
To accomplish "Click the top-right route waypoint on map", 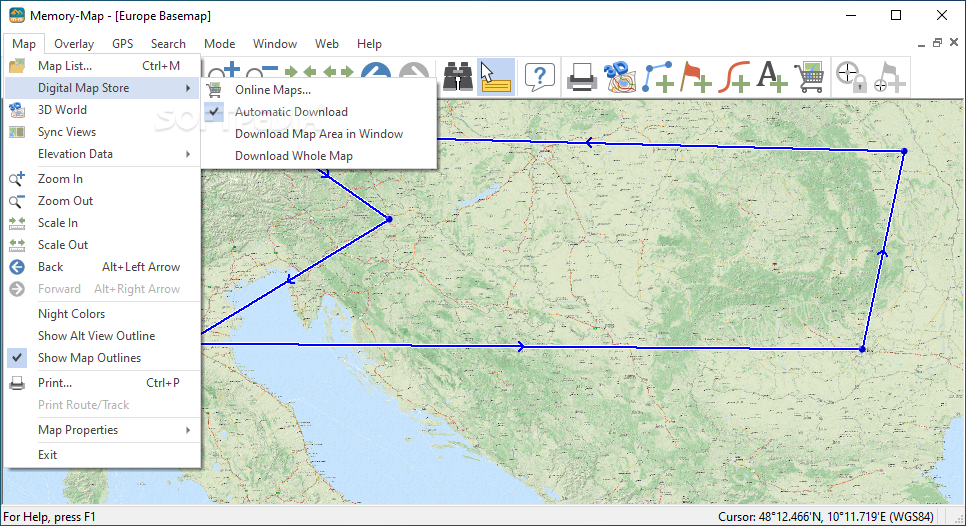I will tap(904, 151).
